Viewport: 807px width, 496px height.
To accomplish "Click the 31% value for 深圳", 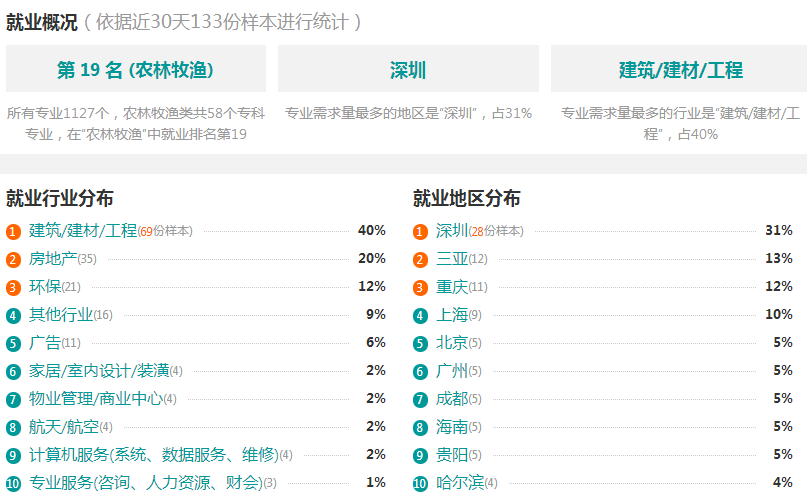I will pos(779,231).
